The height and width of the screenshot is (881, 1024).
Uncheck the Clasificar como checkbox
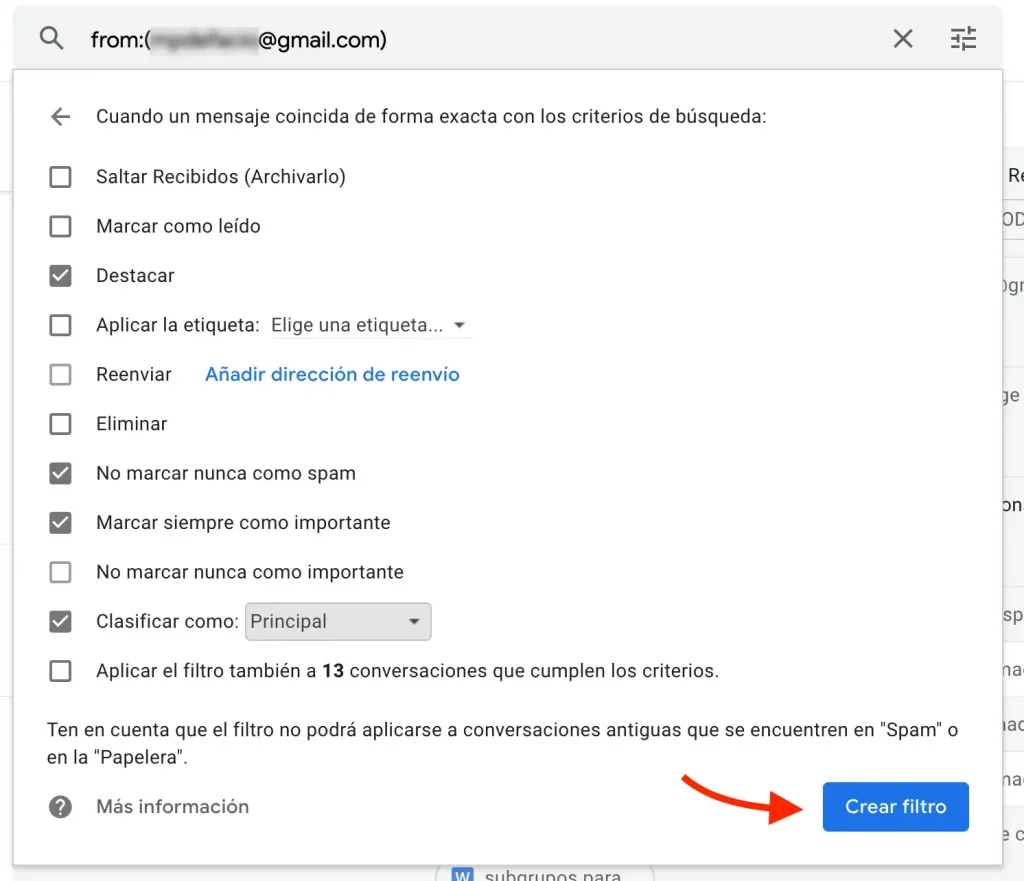pos(61,621)
